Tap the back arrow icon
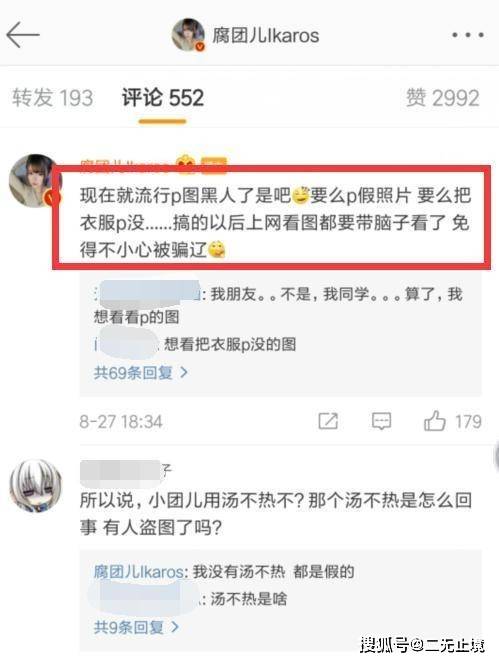The height and width of the screenshot is (662, 499). click(23, 35)
